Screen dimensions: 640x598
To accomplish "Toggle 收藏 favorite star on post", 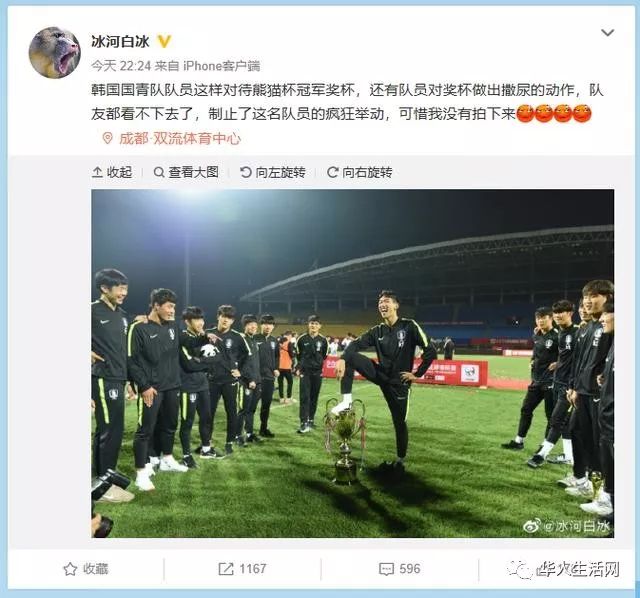I will click(x=86, y=569).
